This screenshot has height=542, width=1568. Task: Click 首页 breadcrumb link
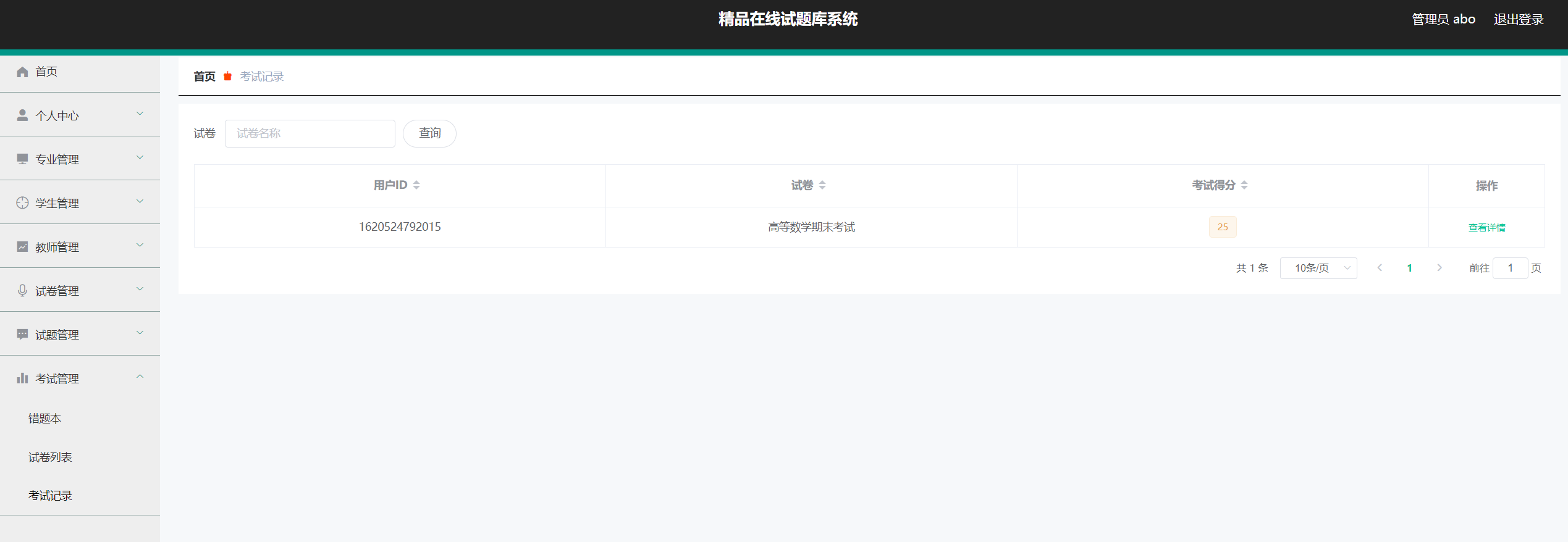click(204, 77)
